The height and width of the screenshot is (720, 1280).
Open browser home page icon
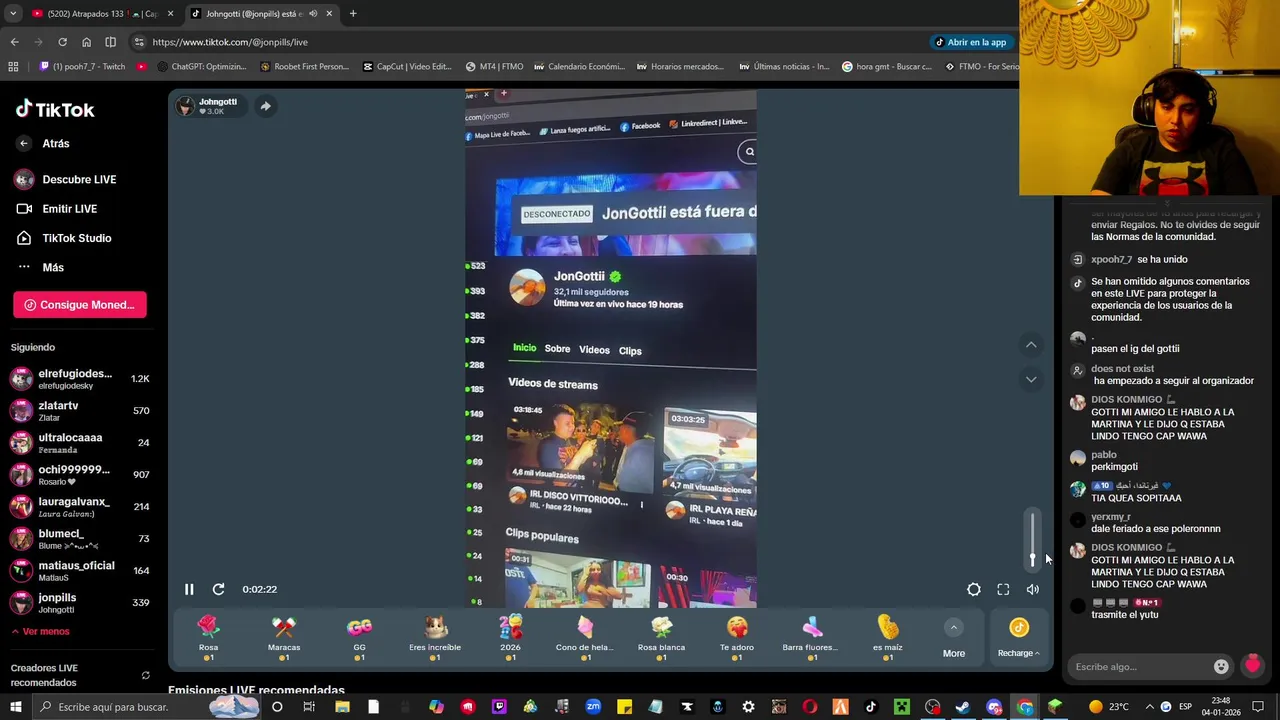tap(86, 42)
